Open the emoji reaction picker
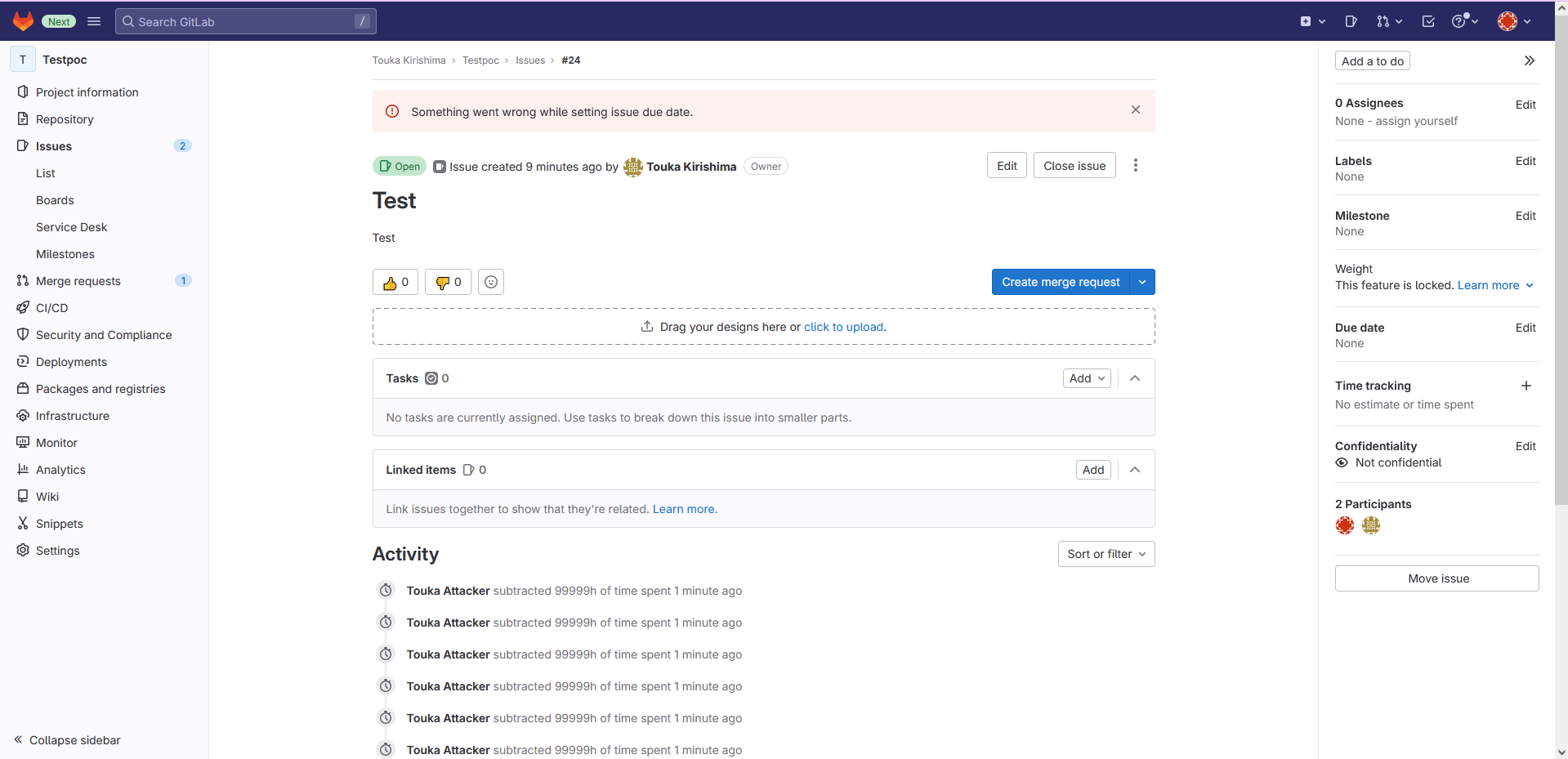 [x=491, y=282]
